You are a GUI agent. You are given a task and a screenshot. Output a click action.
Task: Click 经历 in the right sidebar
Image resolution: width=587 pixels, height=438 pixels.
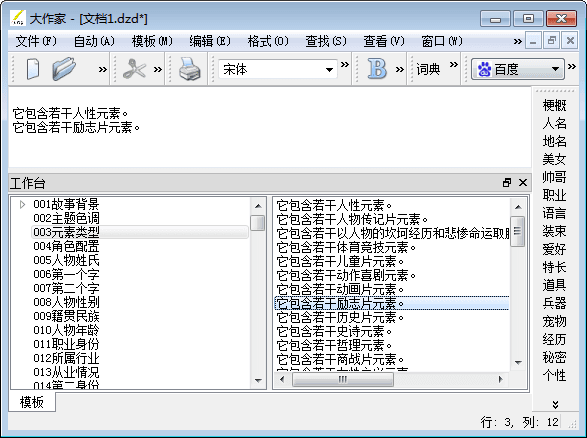[x=554, y=339]
